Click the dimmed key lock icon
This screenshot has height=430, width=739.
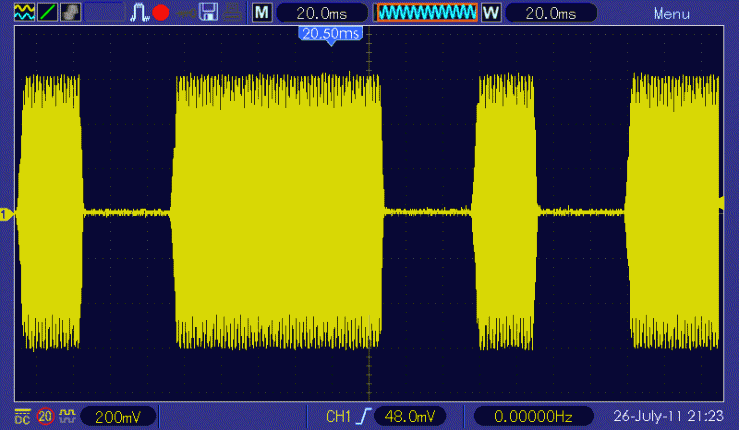click(185, 13)
